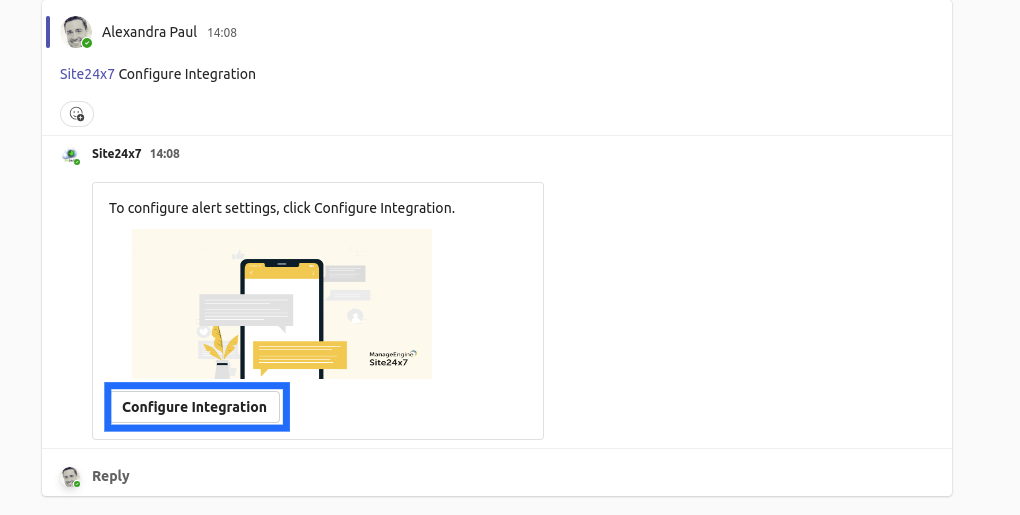Click the heart icon in the illustration
Image resolution: width=1020 pixels, height=515 pixels.
pyautogui.click(x=205, y=330)
